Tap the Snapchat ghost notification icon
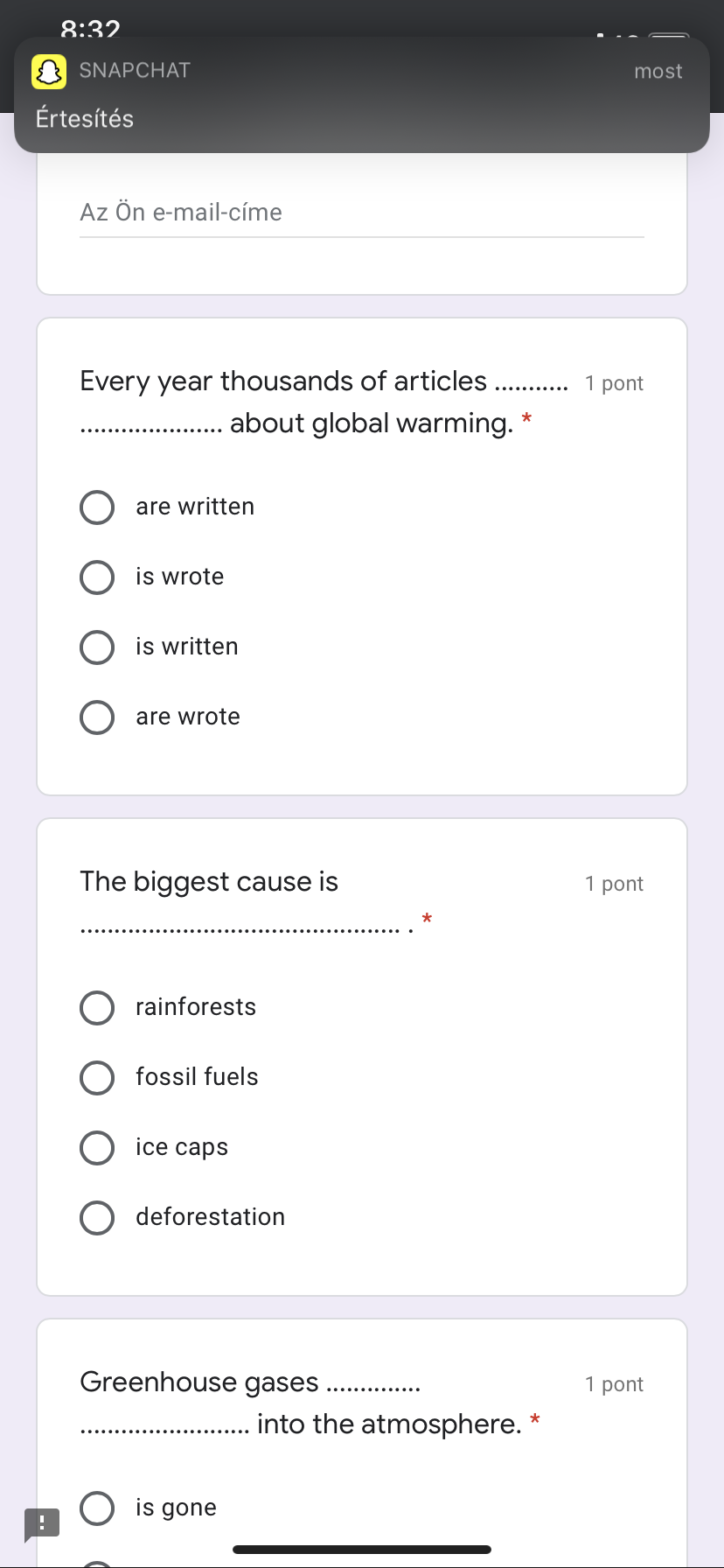The image size is (724, 1568). point(49,72)
